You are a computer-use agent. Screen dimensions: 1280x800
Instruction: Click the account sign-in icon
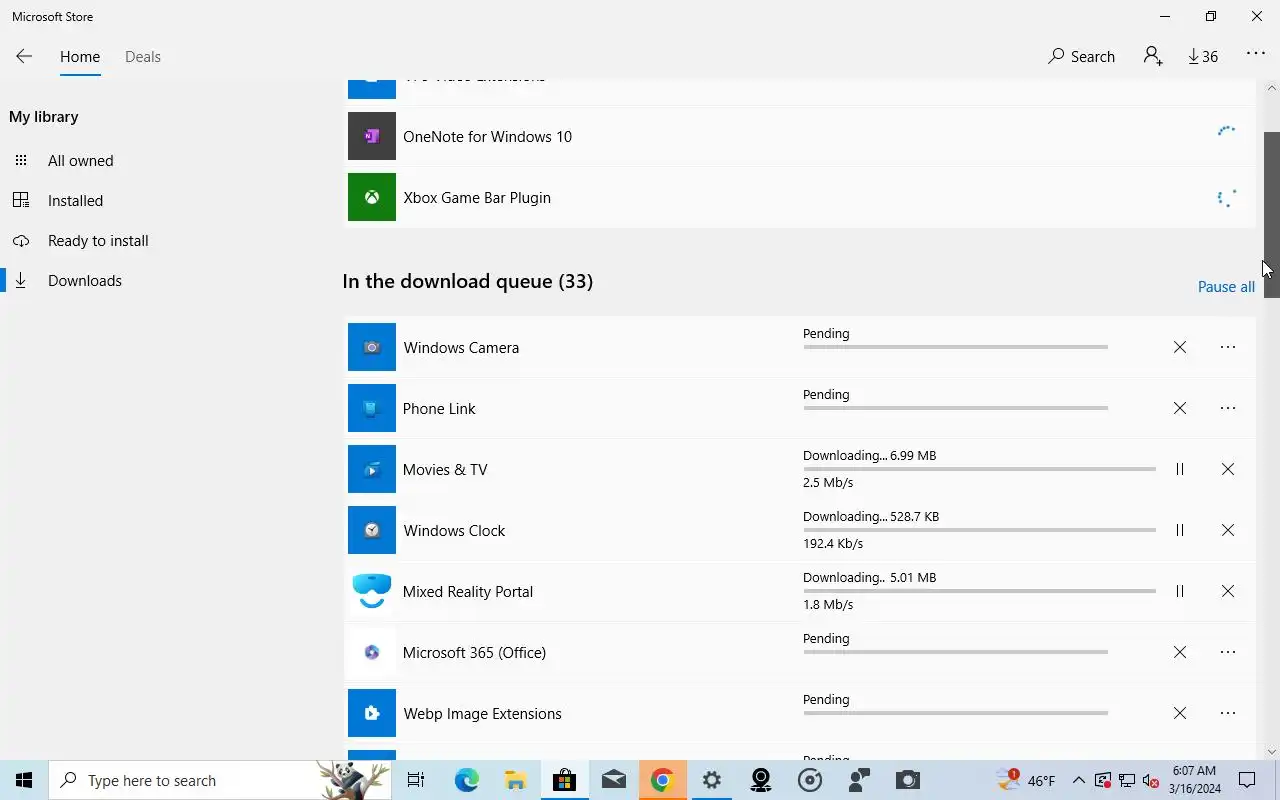(1153, 57)
